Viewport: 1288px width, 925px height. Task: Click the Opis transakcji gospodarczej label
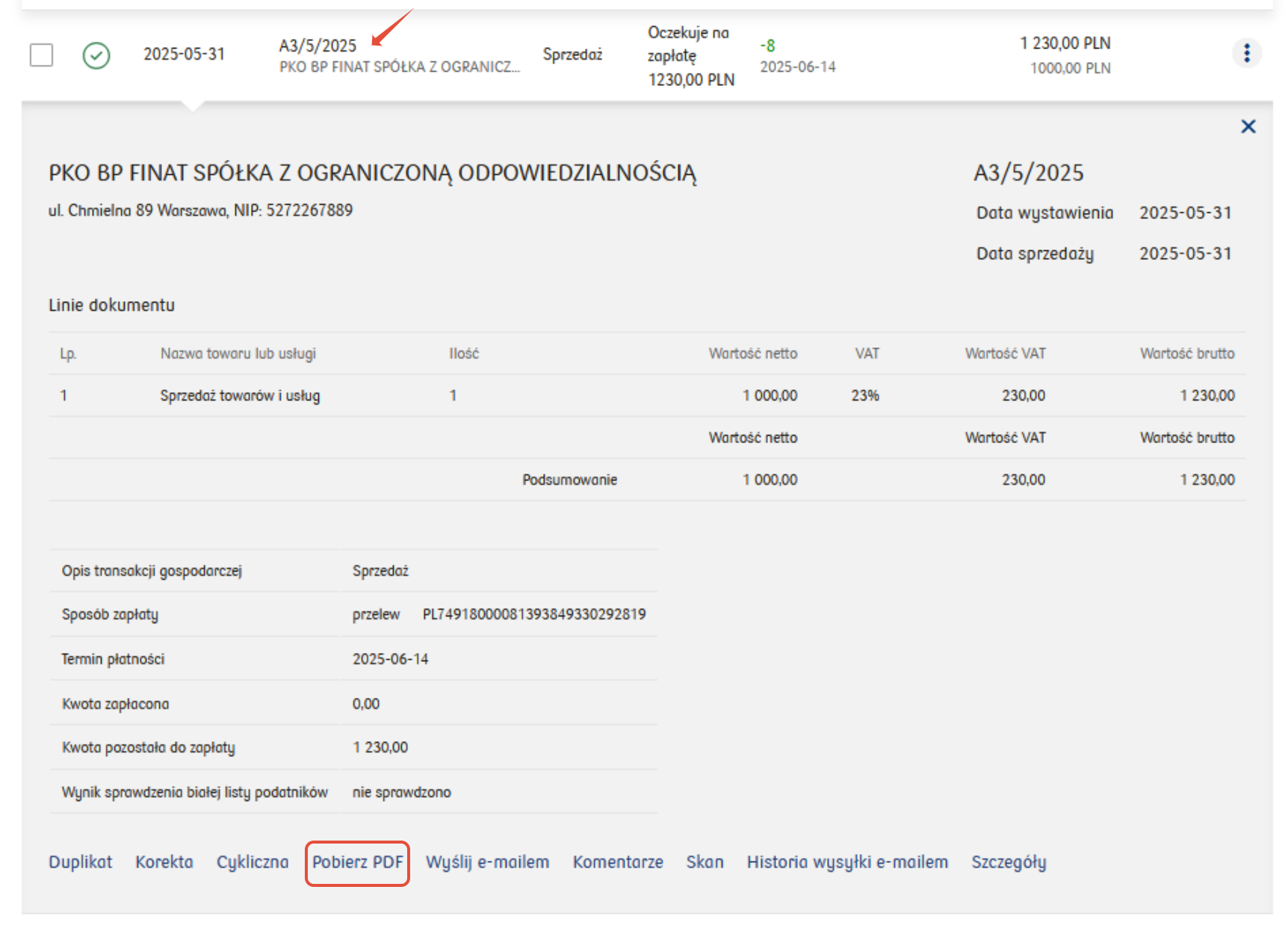click(x=152, y=571)
